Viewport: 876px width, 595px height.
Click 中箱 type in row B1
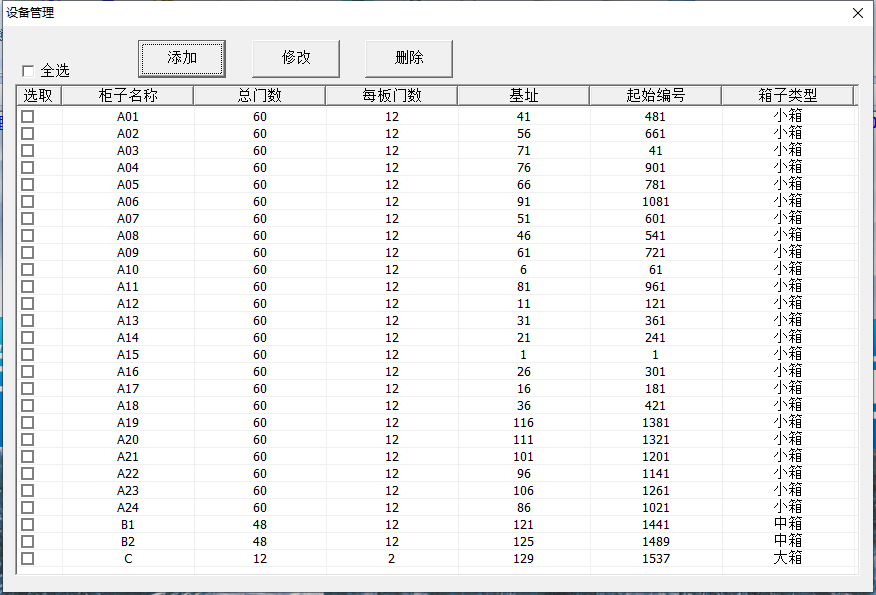tap(788, 523)
